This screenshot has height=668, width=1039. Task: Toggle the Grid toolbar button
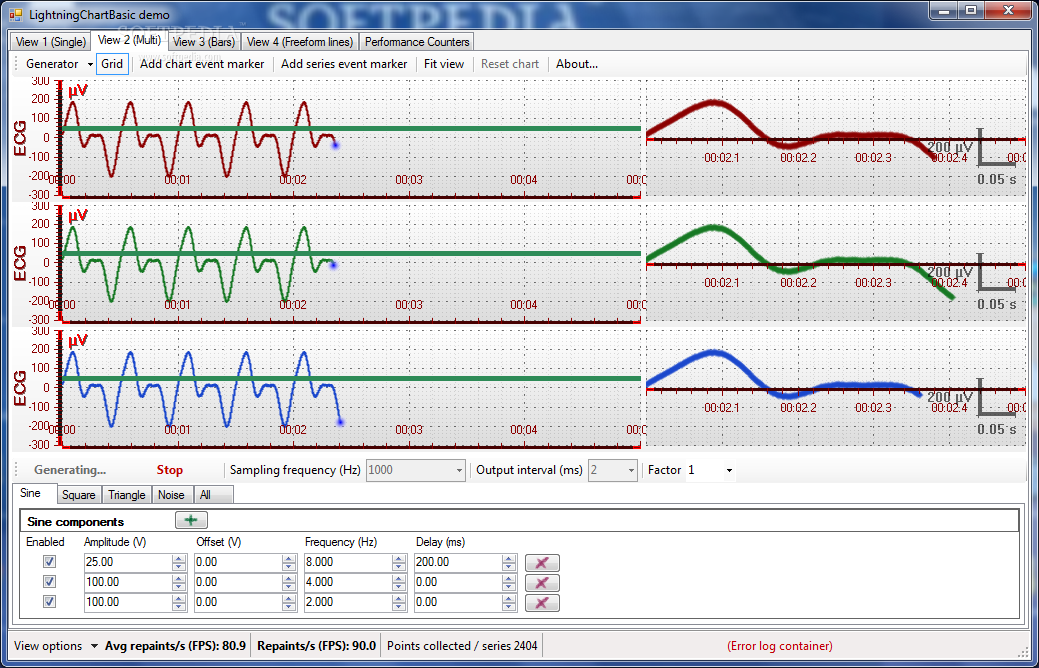112,64
